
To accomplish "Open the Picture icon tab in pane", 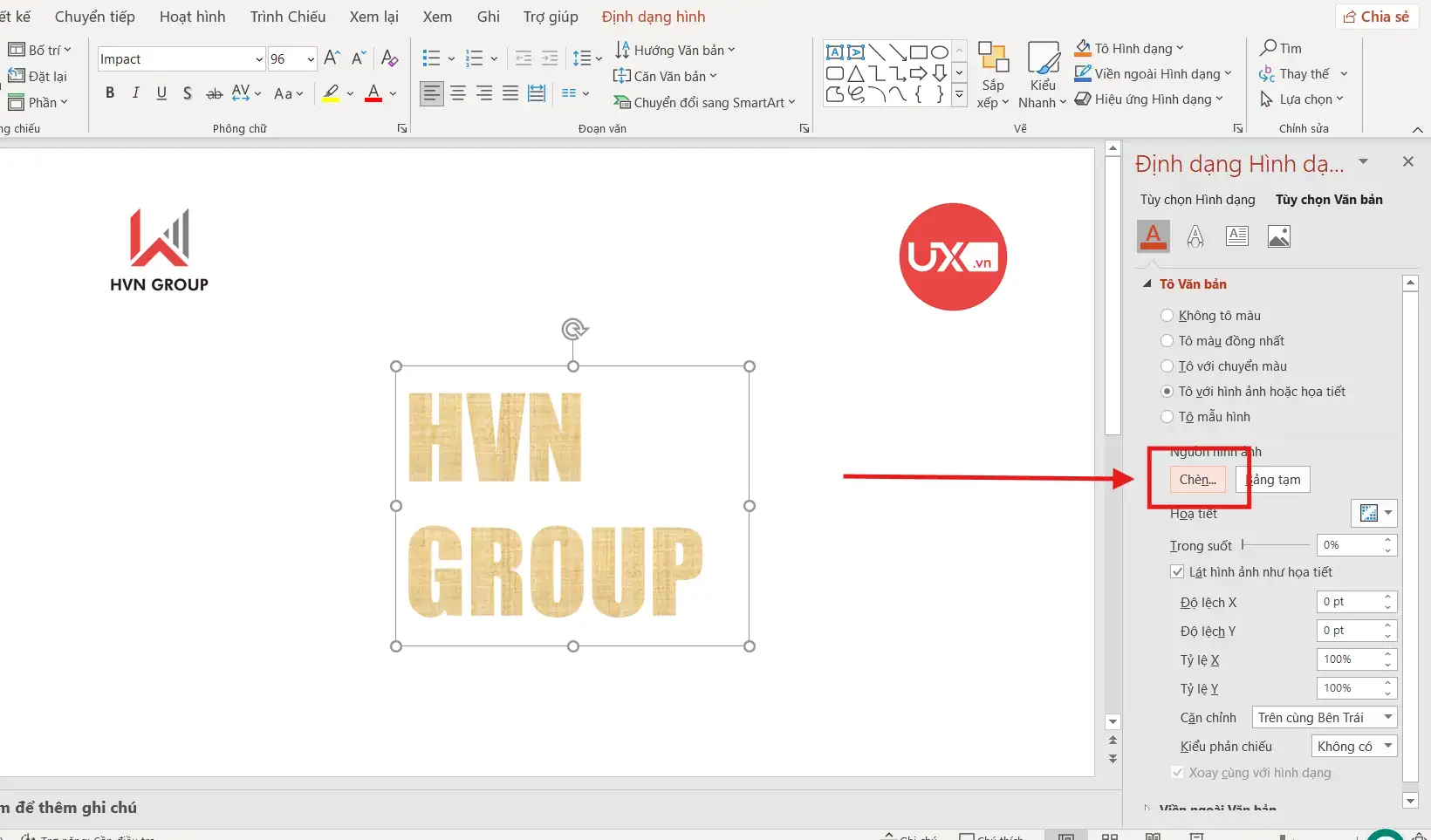I will 1279,236.
